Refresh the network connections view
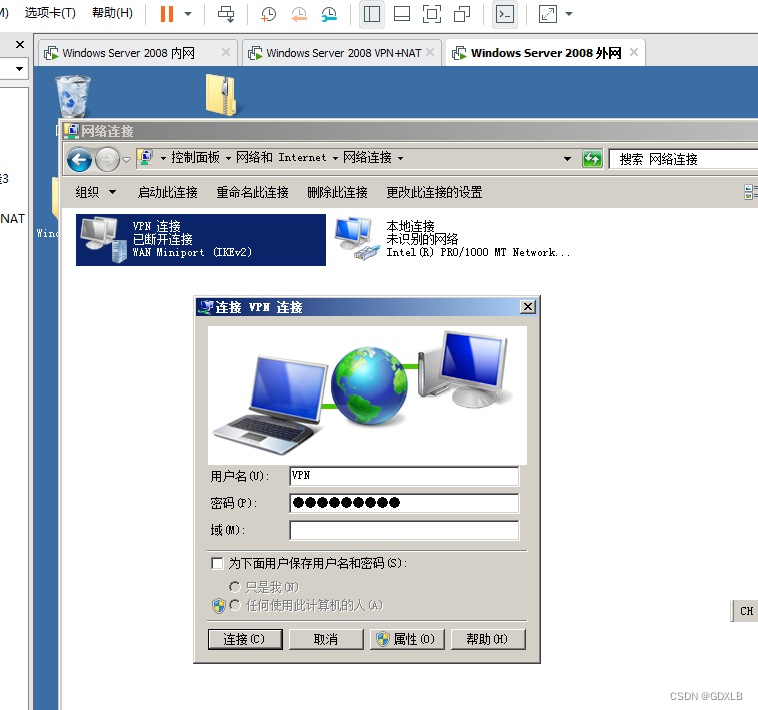 click(593, 159)
